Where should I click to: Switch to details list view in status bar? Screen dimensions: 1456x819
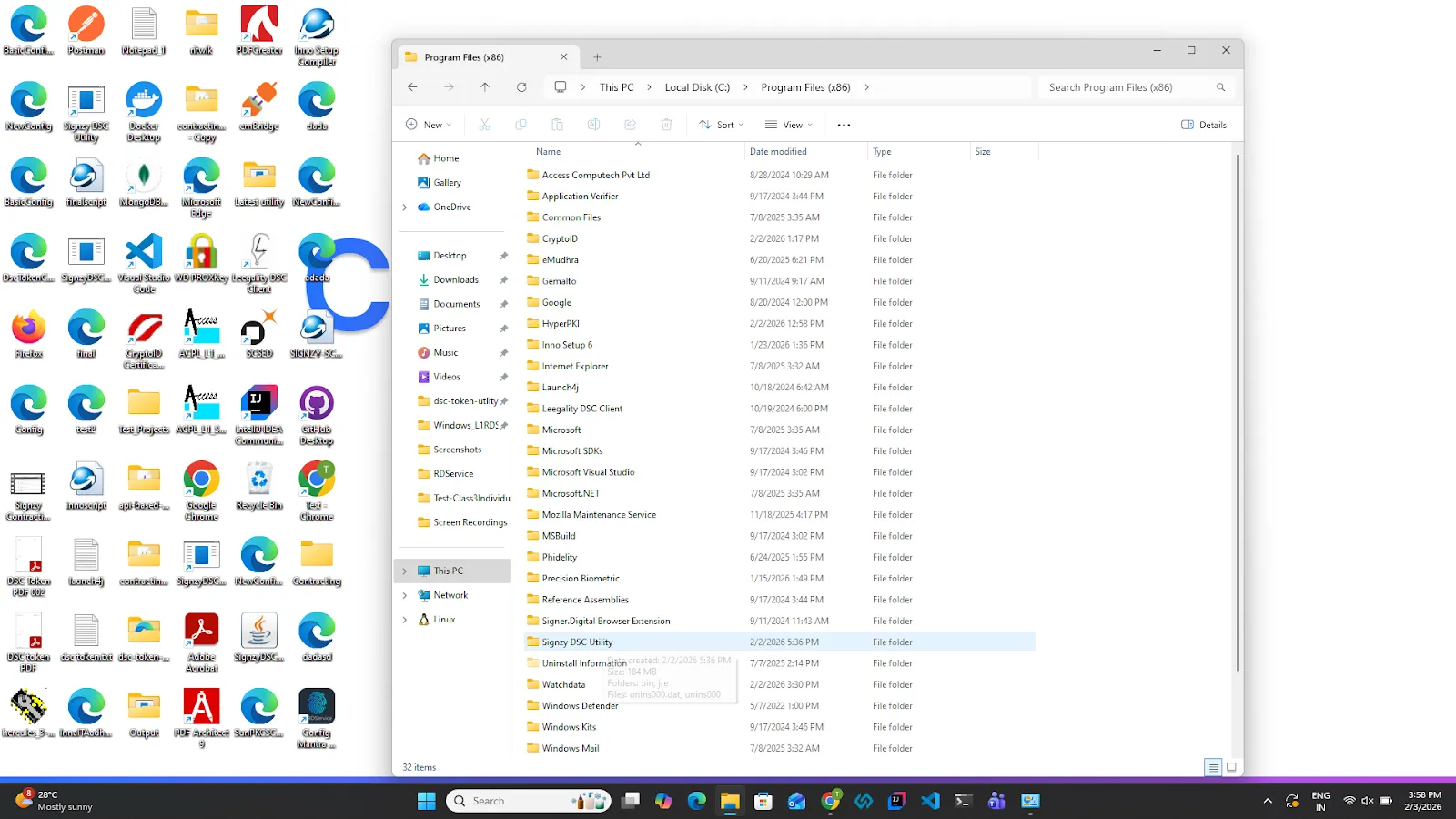[x=1213, y=767]
